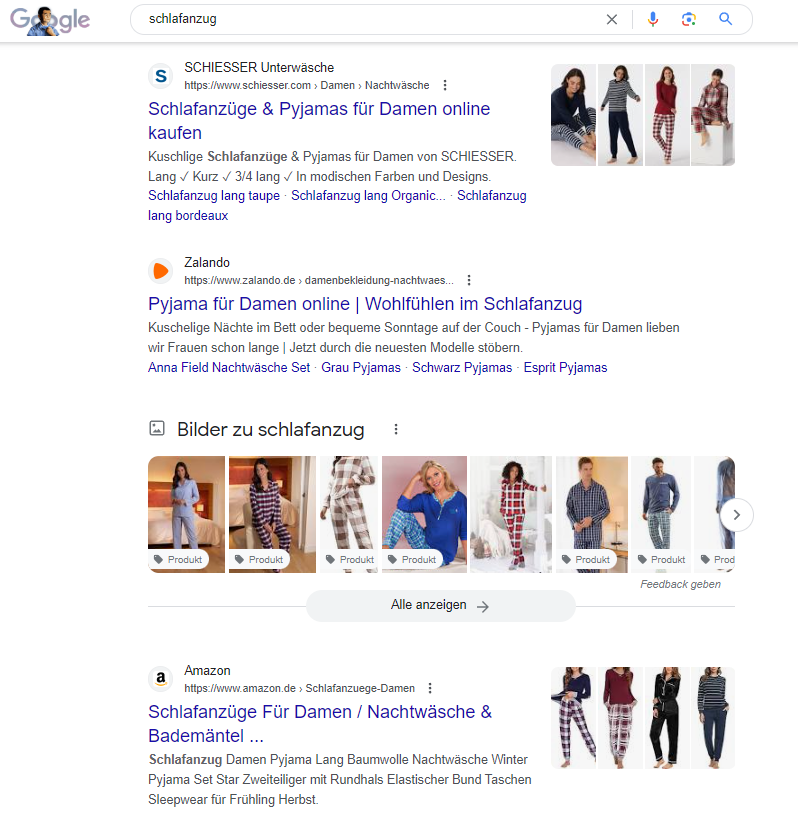Image resolution: width=798 pixels, height=820 pixels.
Task: Open image of red plaid onesie pajama
Action: (511, 515)
